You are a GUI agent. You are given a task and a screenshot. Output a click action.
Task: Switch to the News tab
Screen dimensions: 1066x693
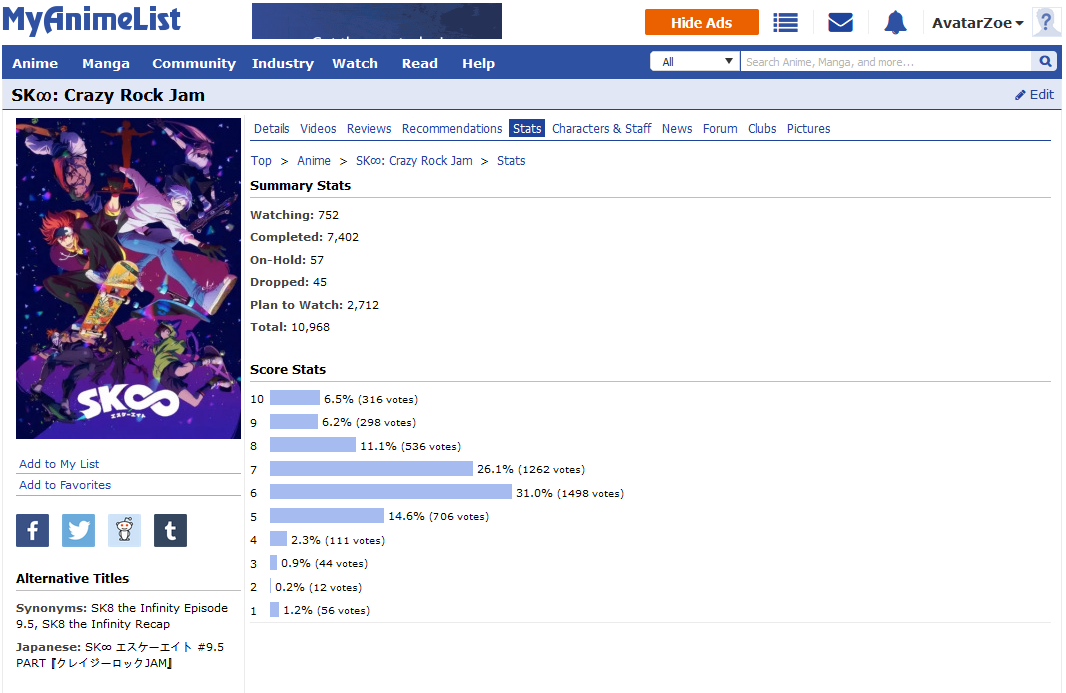(677, 129)
